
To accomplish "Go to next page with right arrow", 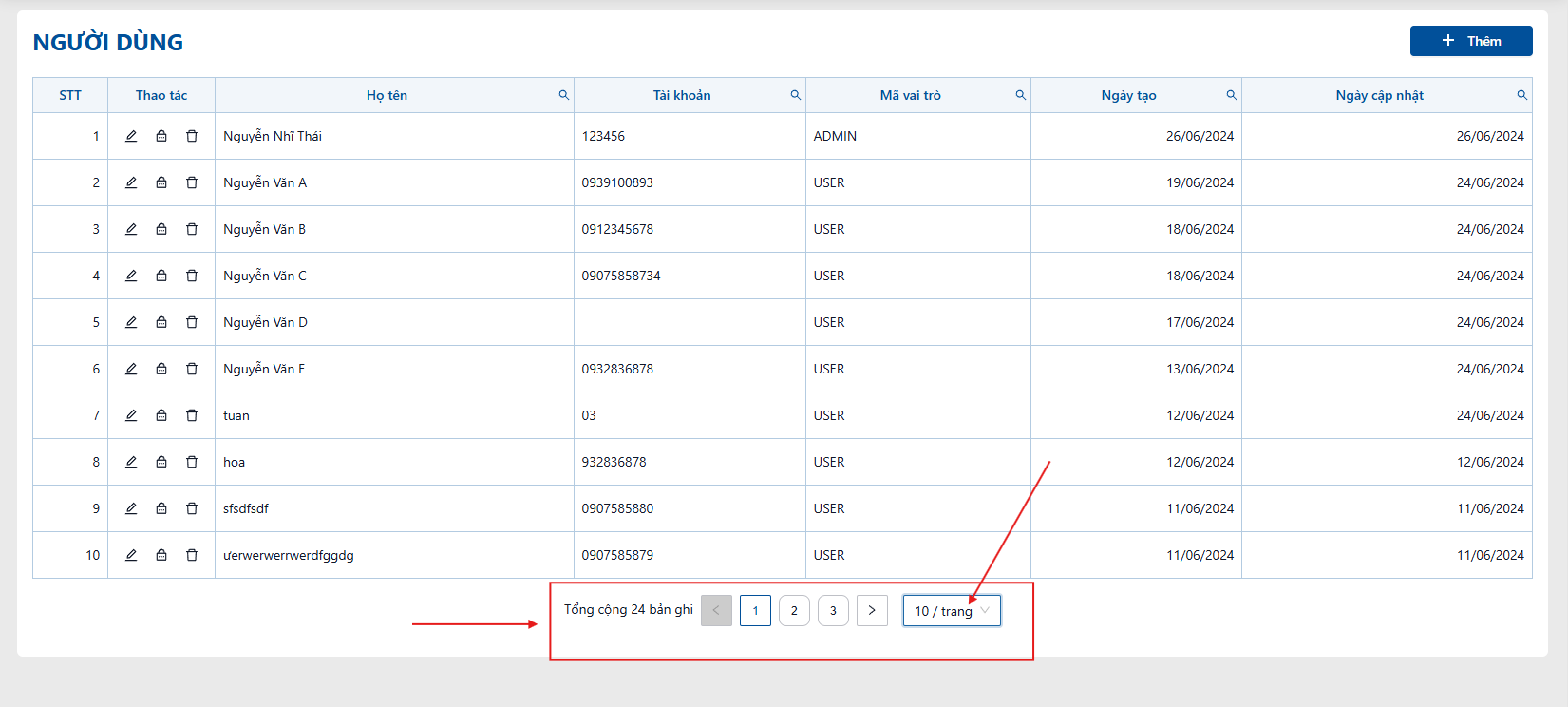I will click(x=872, y=610).
